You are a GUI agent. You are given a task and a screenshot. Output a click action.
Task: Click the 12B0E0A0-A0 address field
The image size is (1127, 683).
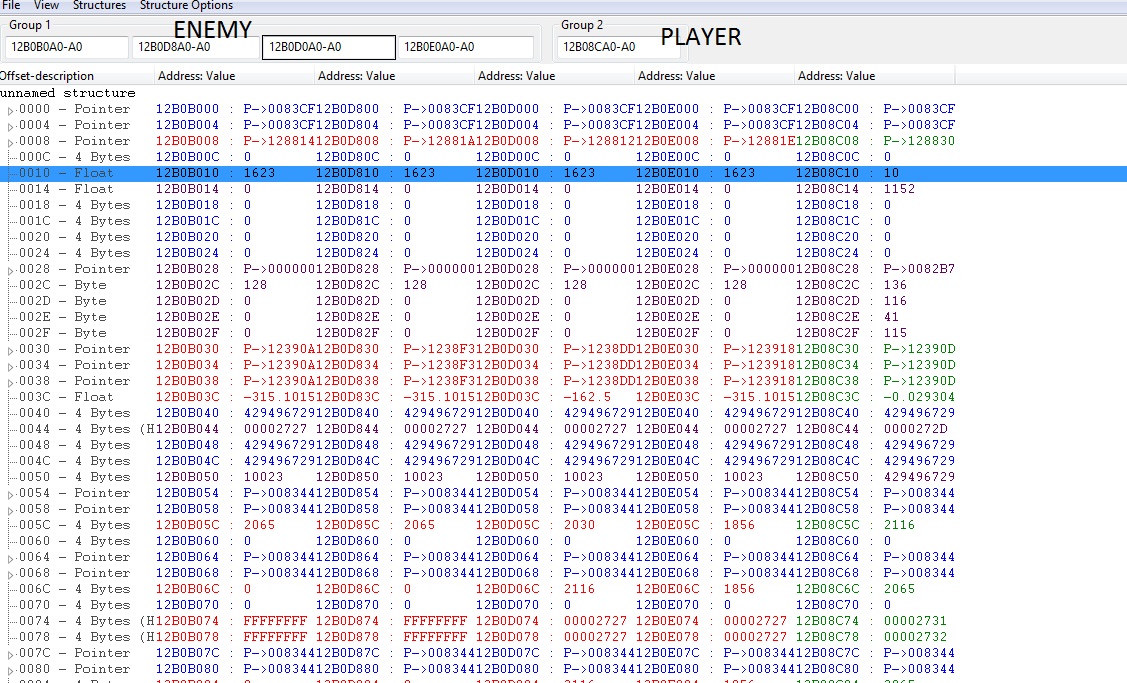click(466, 47)
